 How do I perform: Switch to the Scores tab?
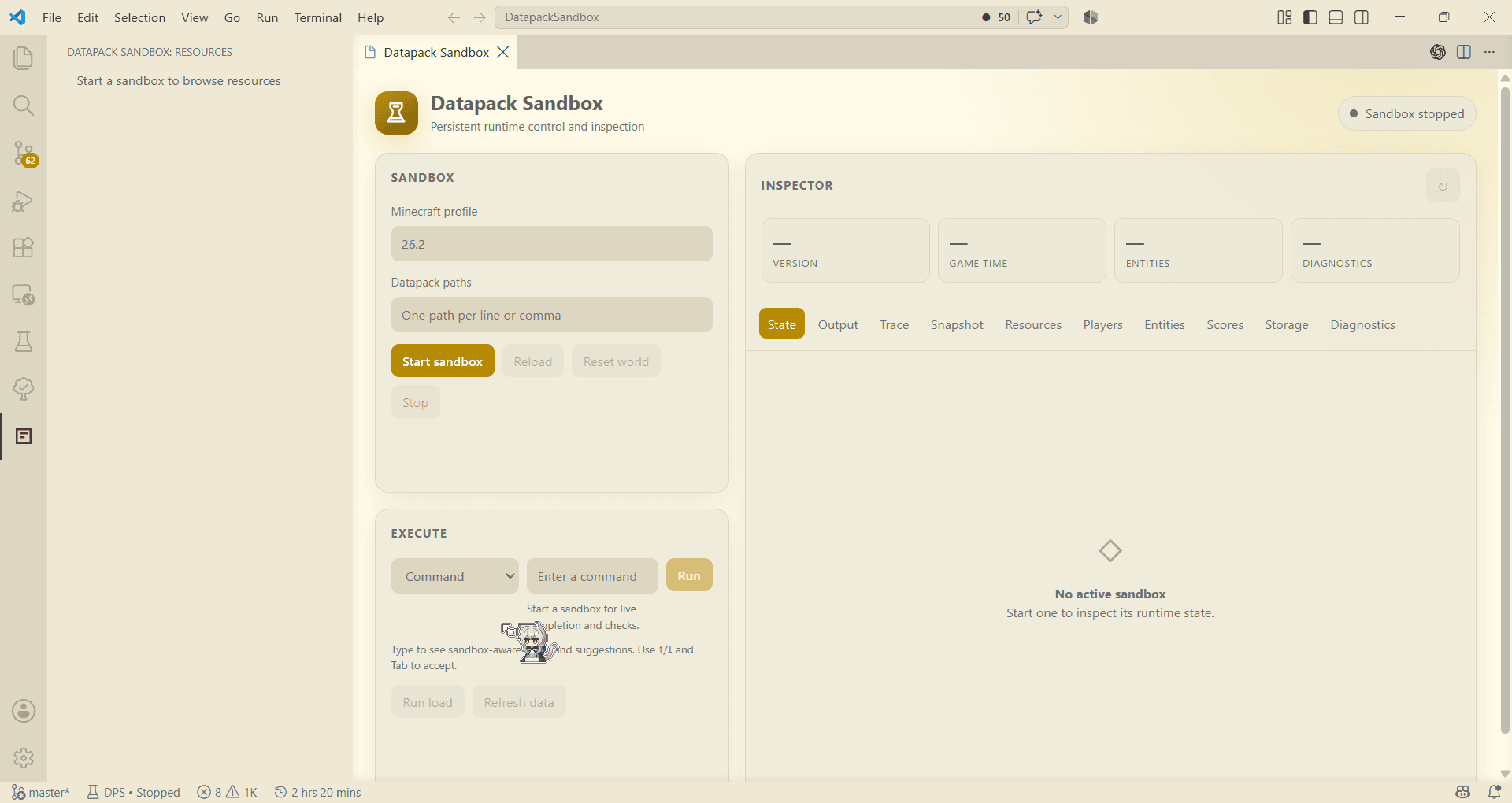[1225, 324]
